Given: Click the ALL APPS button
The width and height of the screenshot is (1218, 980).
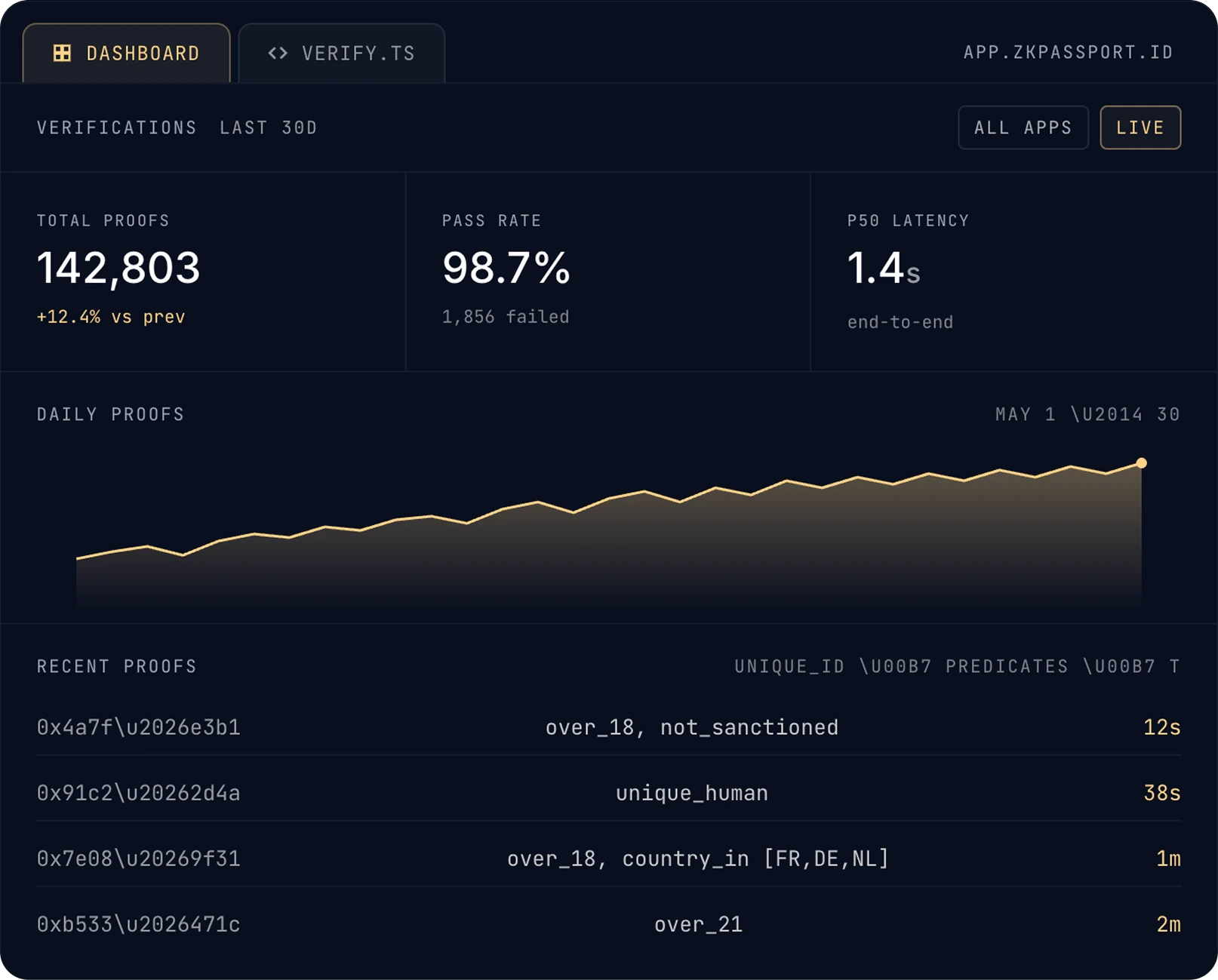Looking at the screenshot, I should (1023, 127).
